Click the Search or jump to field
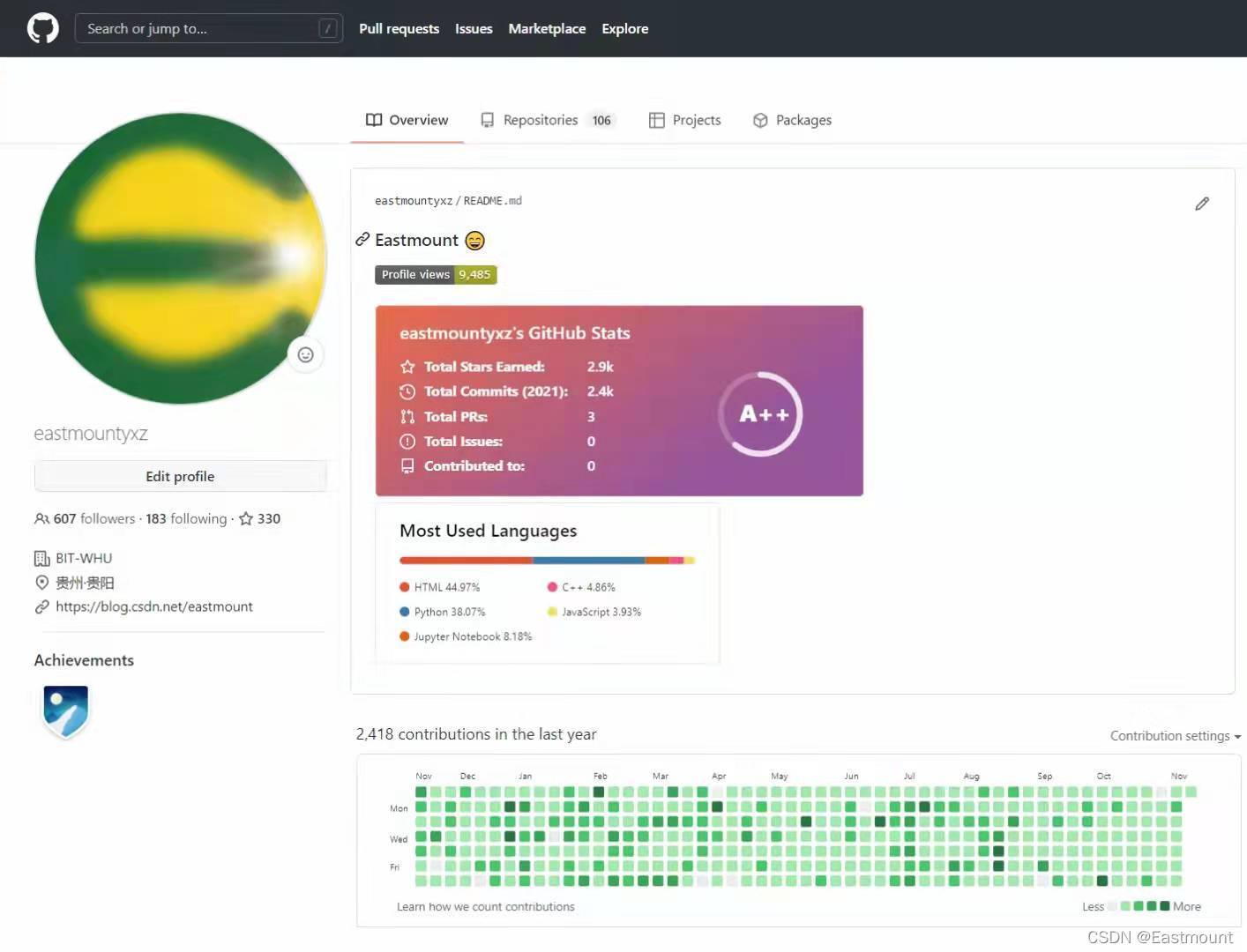 click(209, 28)
